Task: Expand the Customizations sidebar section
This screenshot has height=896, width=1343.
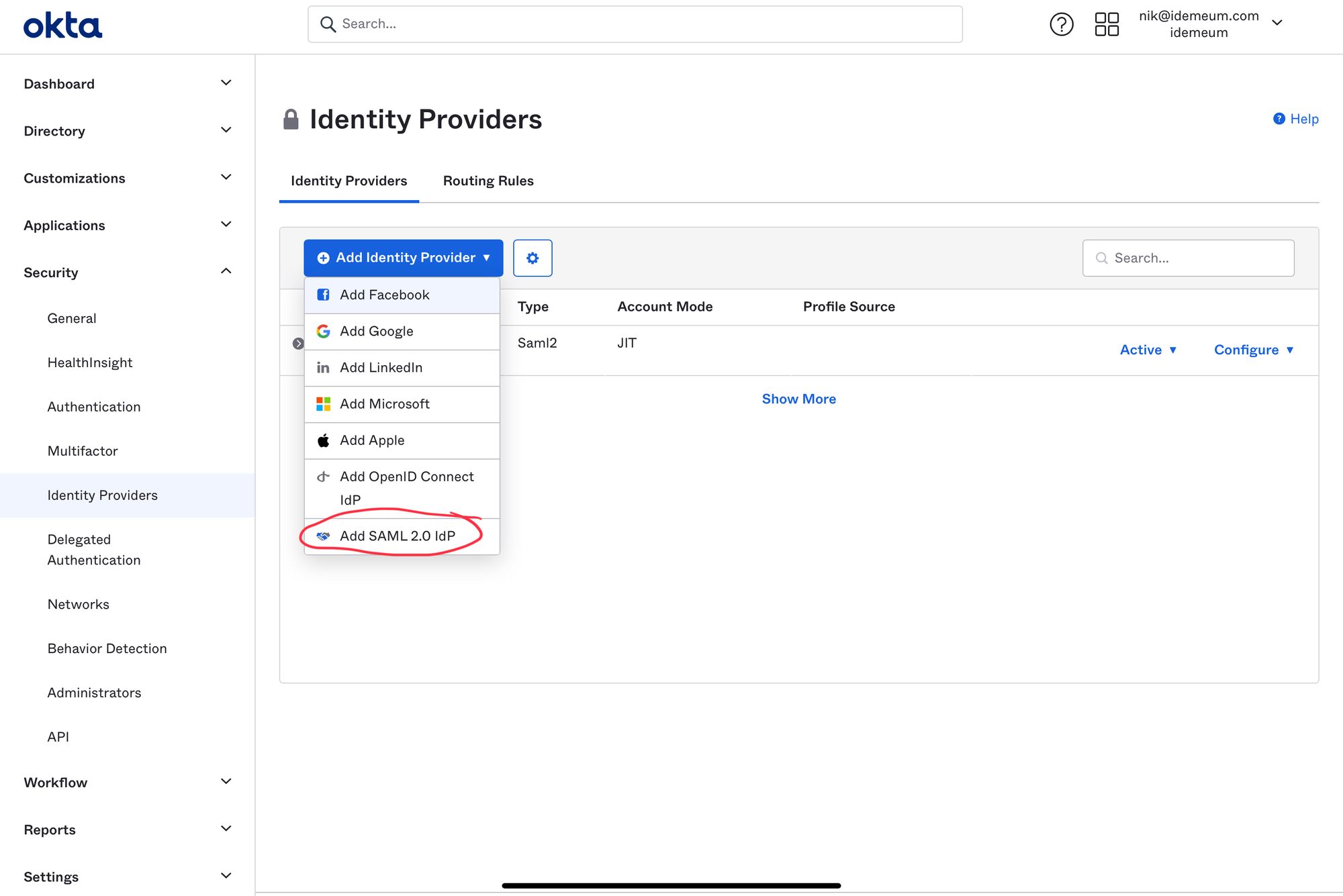Action: 128,178
